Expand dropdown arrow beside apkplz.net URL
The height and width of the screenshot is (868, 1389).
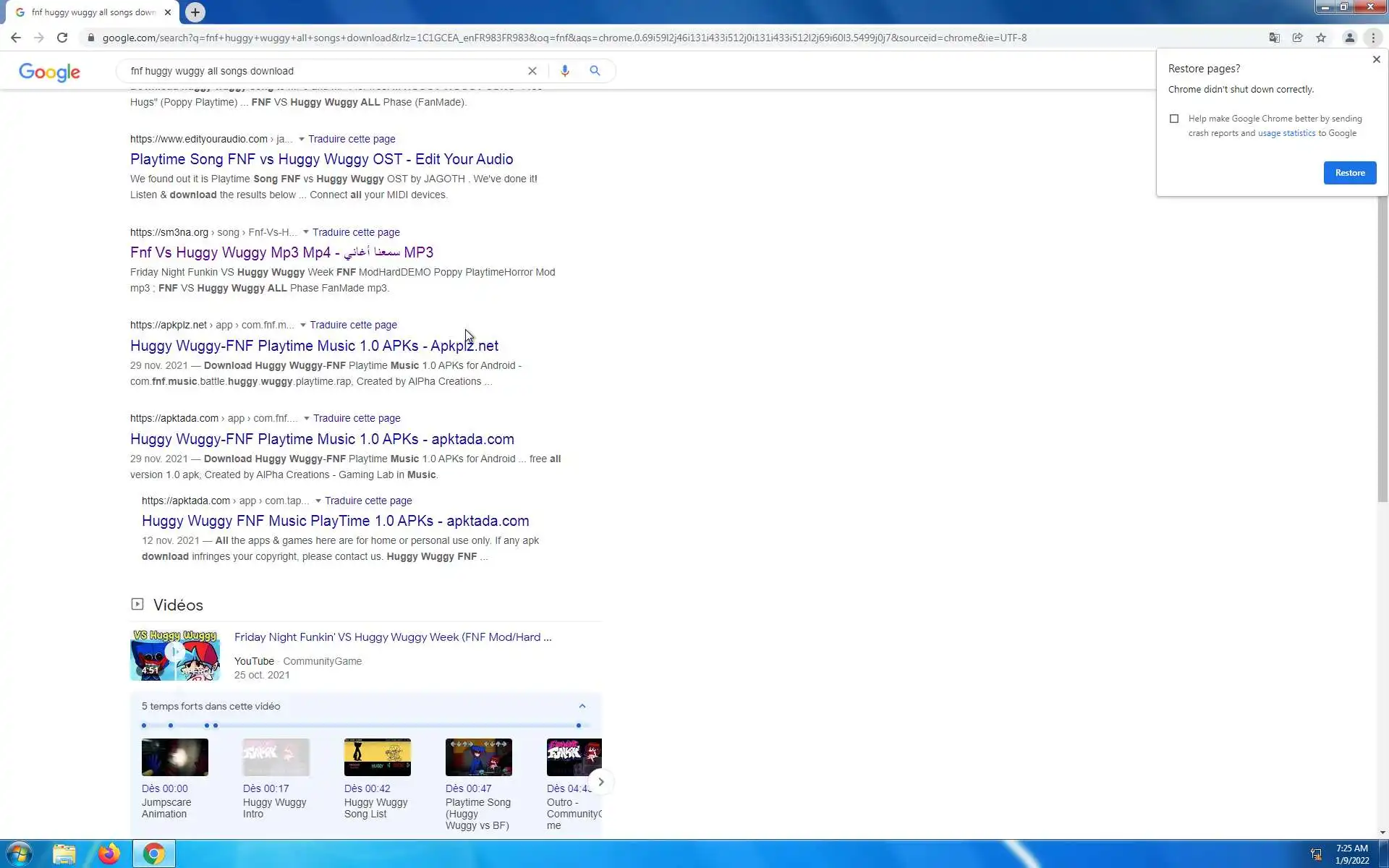(302, 325)
